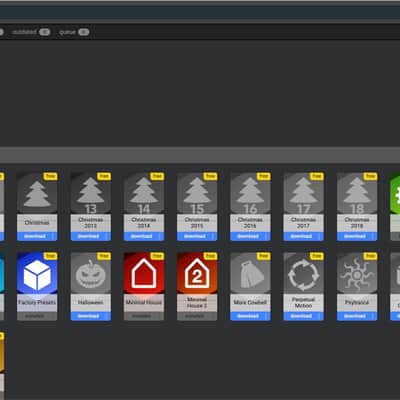Click the Factory Presets name label

click(x=37, y=302)
